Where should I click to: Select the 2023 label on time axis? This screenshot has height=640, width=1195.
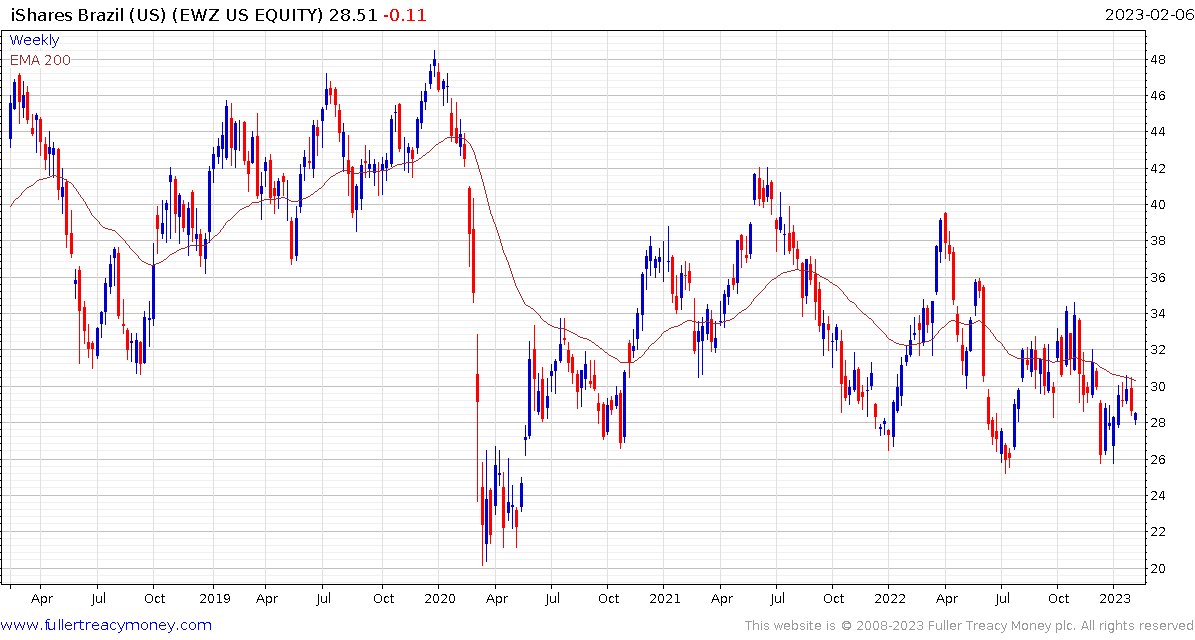pos(1113,599)
